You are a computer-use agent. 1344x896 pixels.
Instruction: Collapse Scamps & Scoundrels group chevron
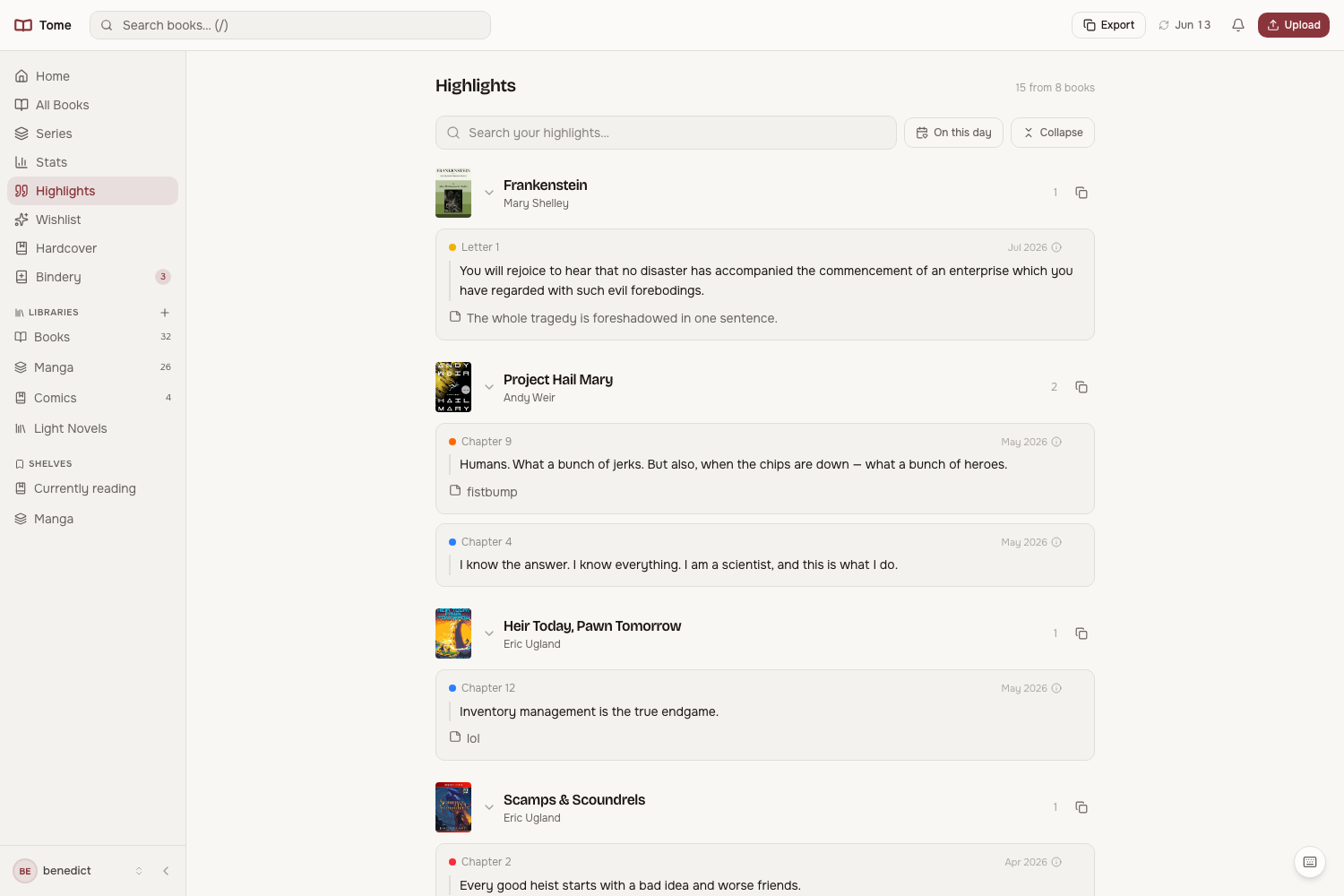click(489, 807)
